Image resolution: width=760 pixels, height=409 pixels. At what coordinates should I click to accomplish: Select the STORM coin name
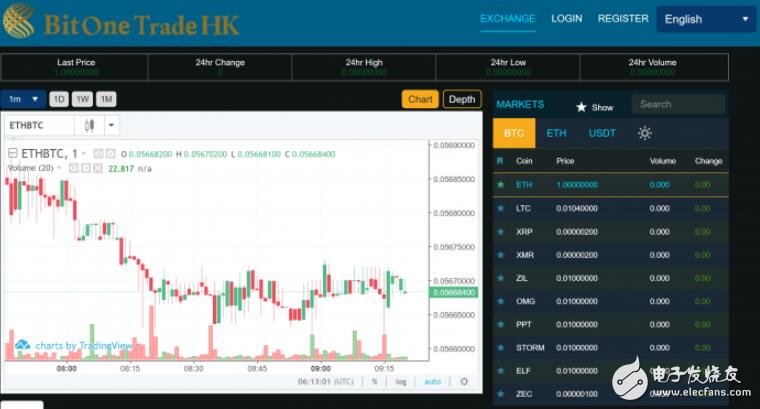[x=530, y=347]
